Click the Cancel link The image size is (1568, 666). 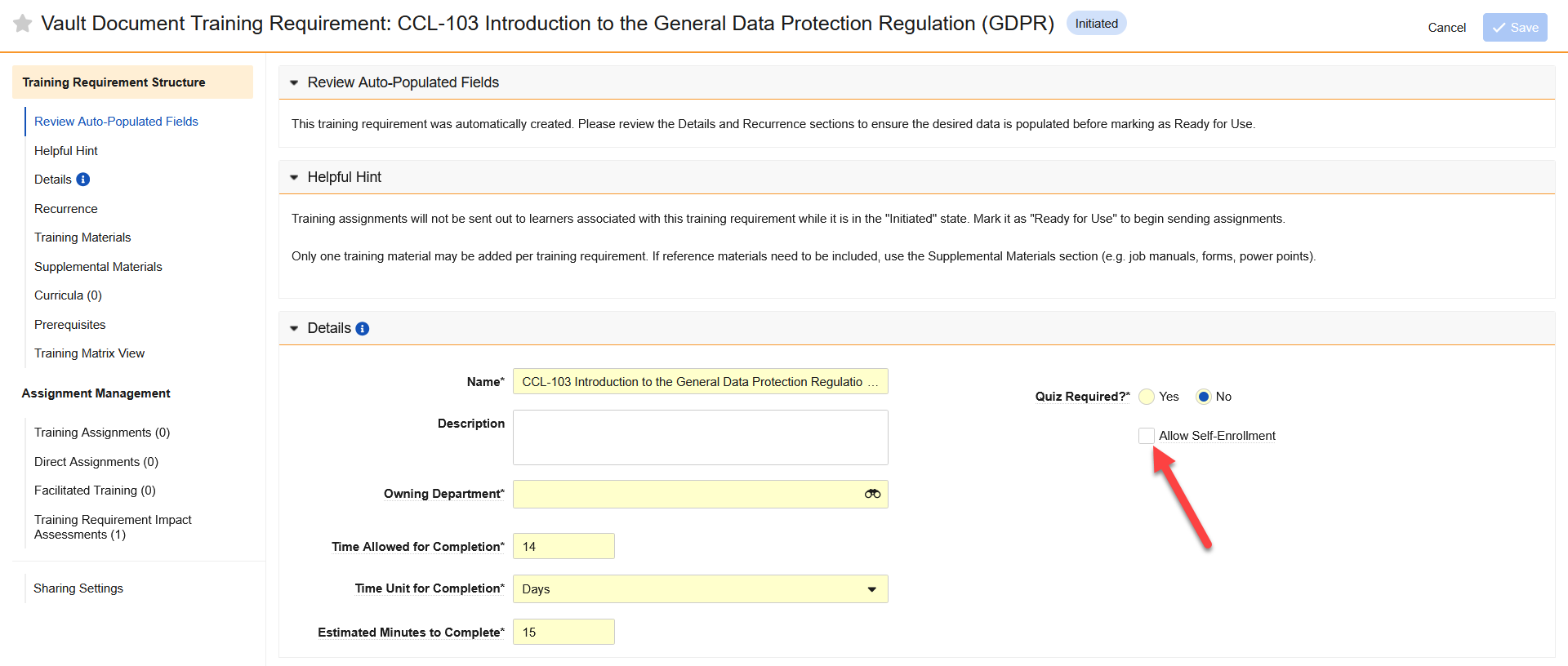(1446, 28)
